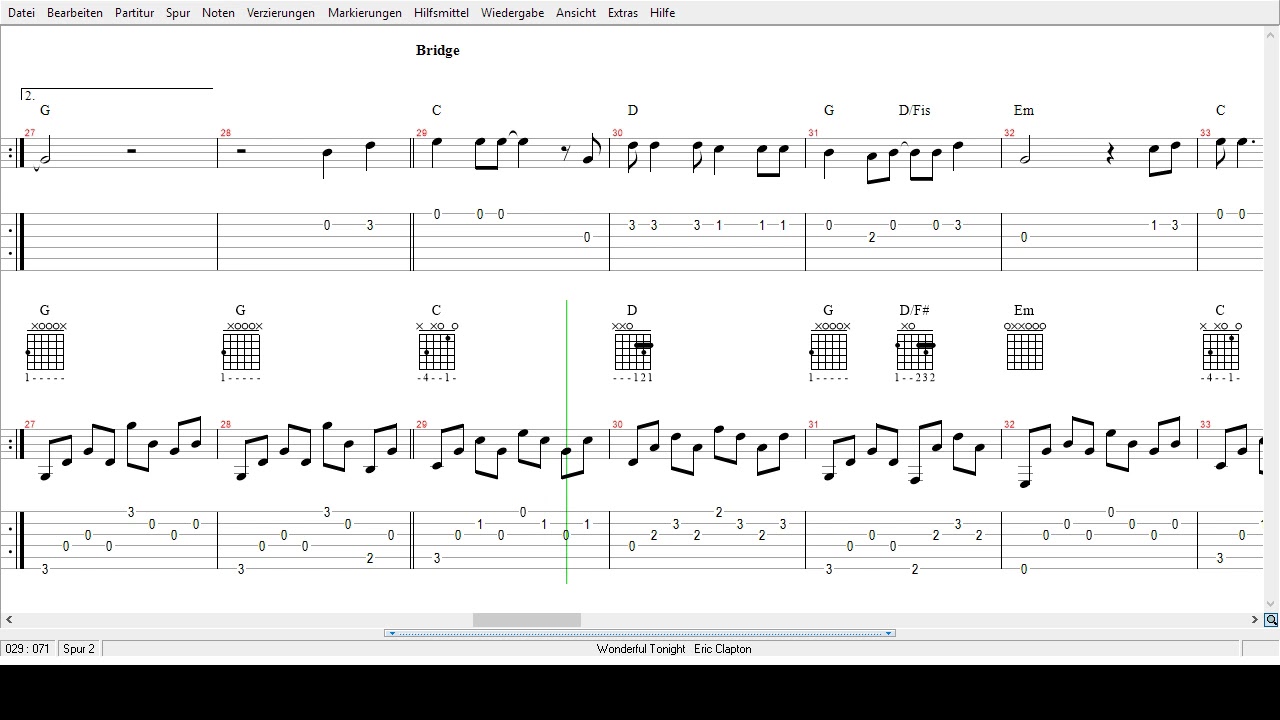
Task: Click the Em chord name in top track
Action: [x=1024, y=110]
